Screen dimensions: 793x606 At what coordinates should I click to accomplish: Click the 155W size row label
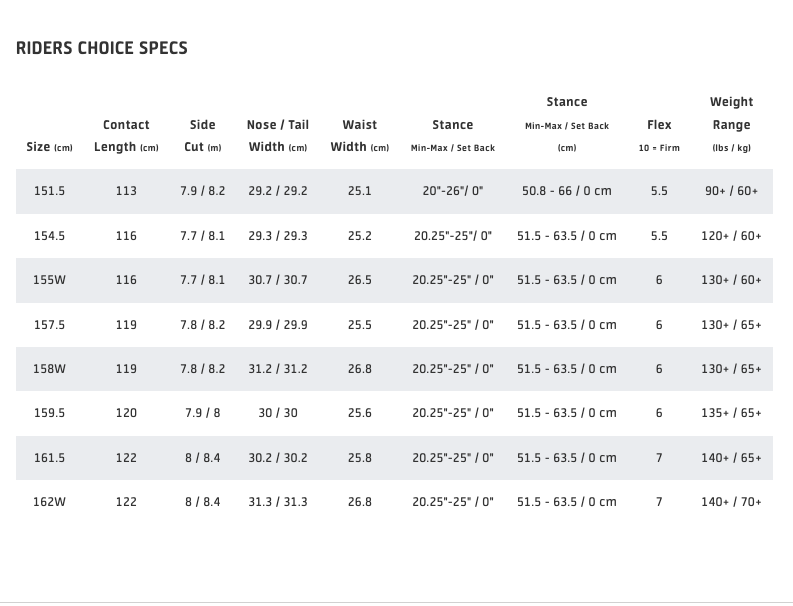coord(49,280)
